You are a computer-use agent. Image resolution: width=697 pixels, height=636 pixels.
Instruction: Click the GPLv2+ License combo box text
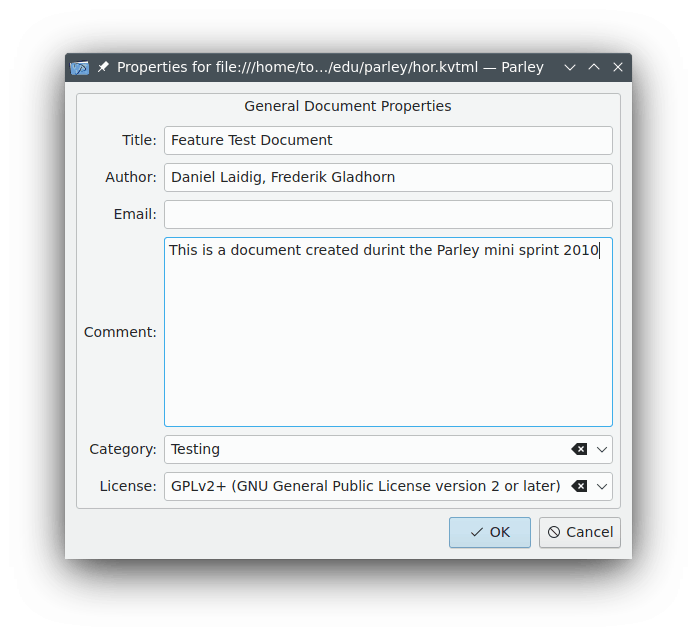click(365, 486)
